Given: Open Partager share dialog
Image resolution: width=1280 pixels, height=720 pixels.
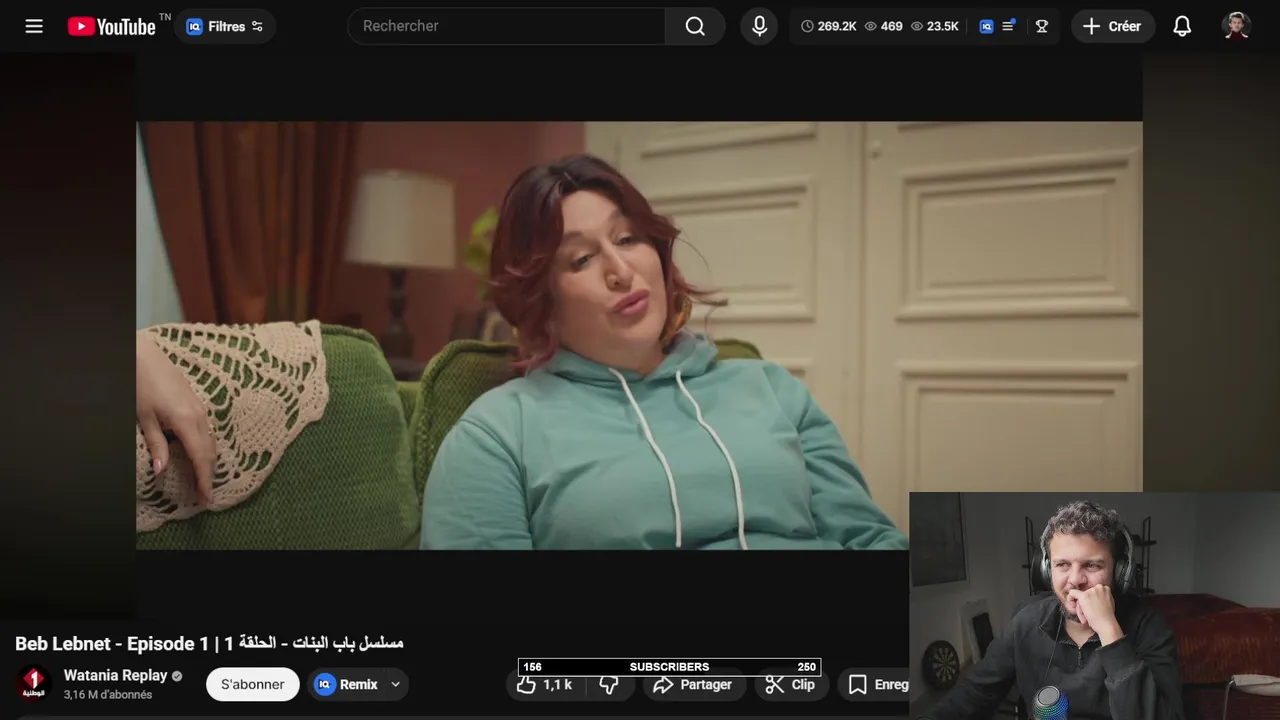Looking at the screenshot, I should [692, 685].
